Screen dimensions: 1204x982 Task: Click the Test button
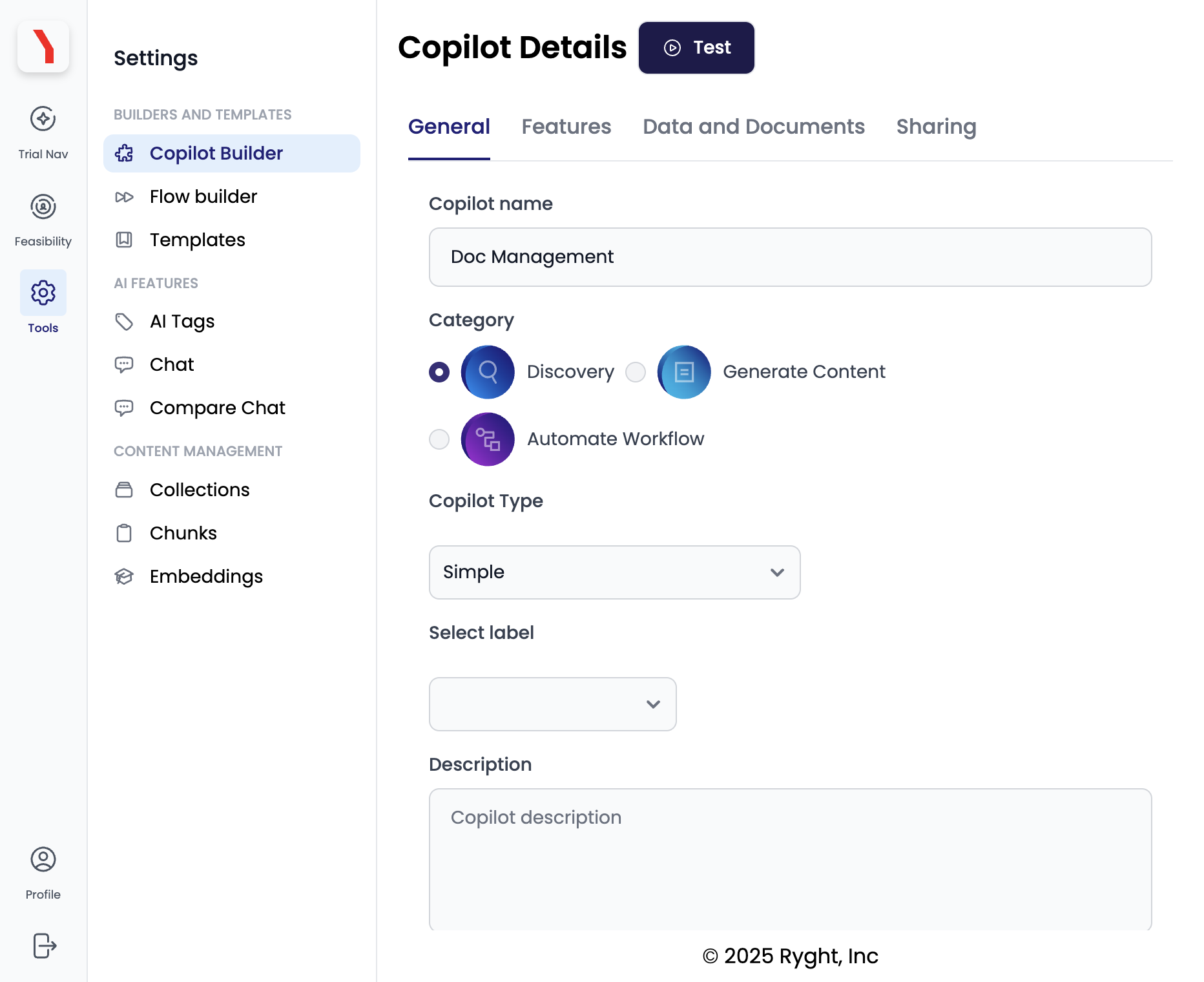[696, 48]
